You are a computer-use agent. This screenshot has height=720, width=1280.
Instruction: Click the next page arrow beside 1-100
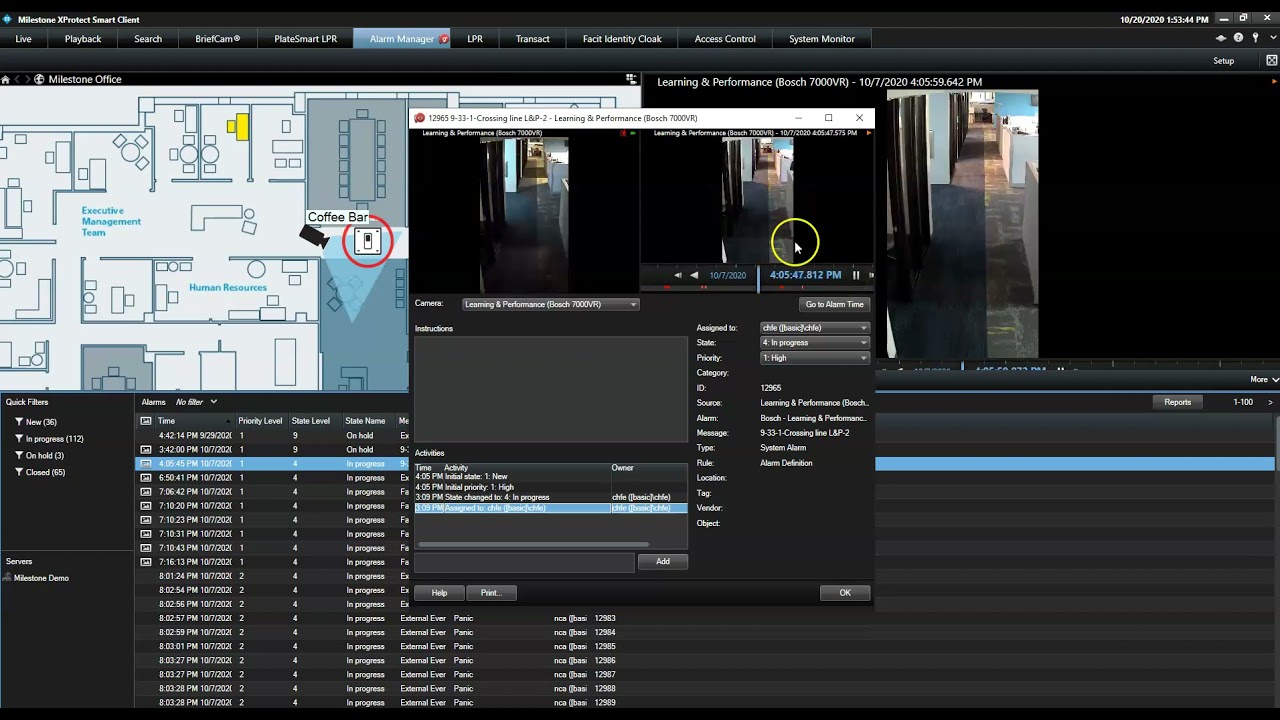pyautogui.click(x=1270, y=402)
